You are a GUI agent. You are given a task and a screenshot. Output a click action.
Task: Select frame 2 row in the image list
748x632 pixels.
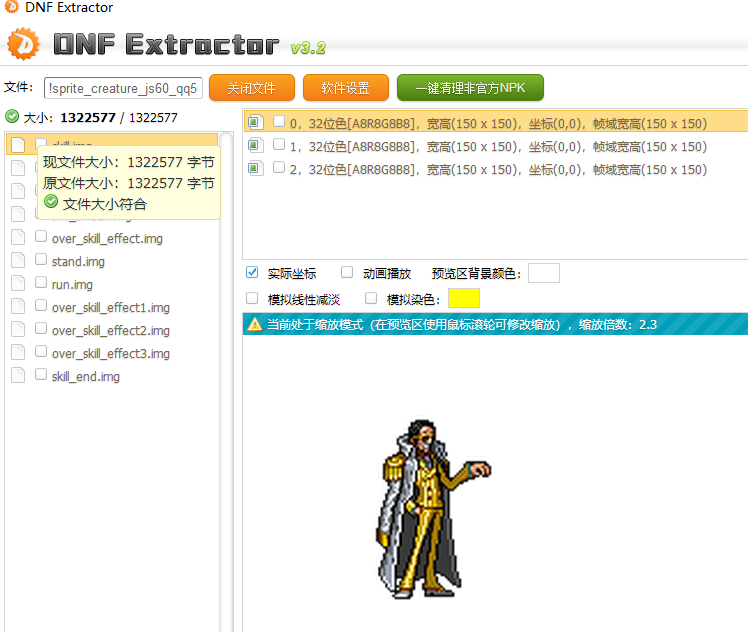point(496,169)
